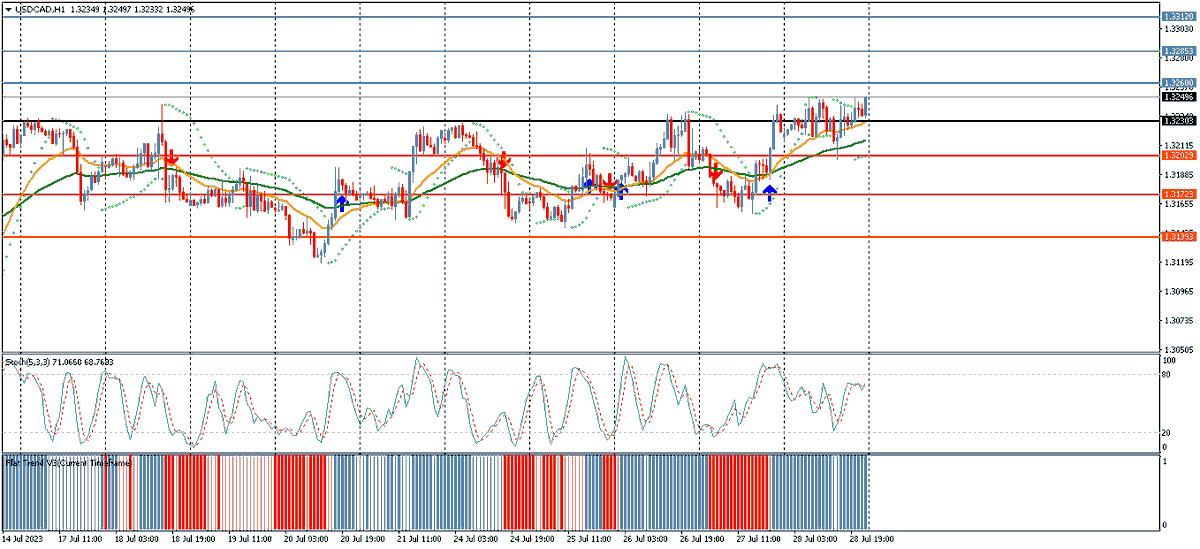Click the 20 level on Stochastic scale
The image size is (1200, 549).
click(x=1168, y=432)
